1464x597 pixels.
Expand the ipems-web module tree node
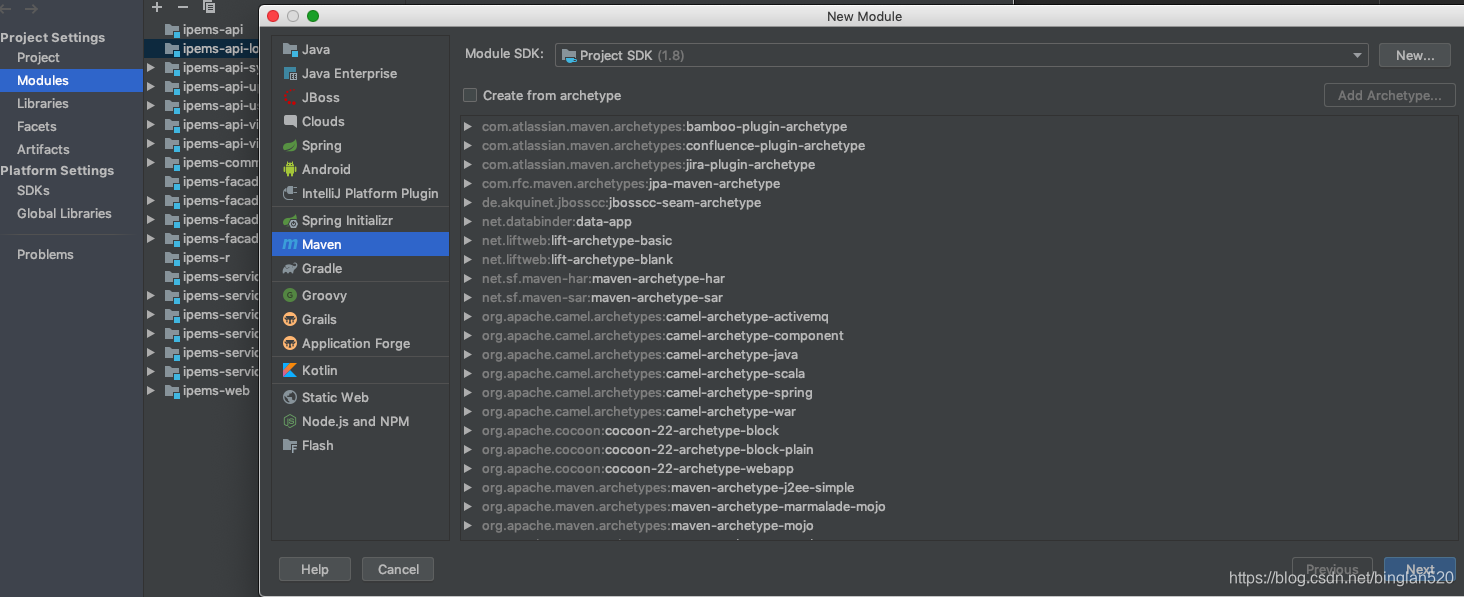tap(151, 391)
